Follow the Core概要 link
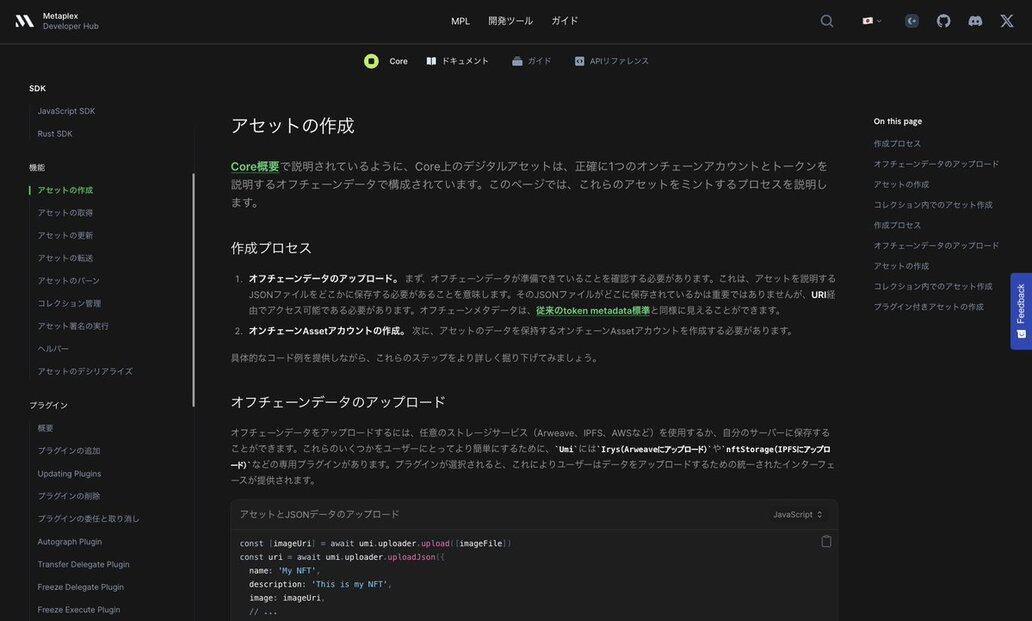Viewport: 1032px width, 621px height. click(x=255, y=166)
